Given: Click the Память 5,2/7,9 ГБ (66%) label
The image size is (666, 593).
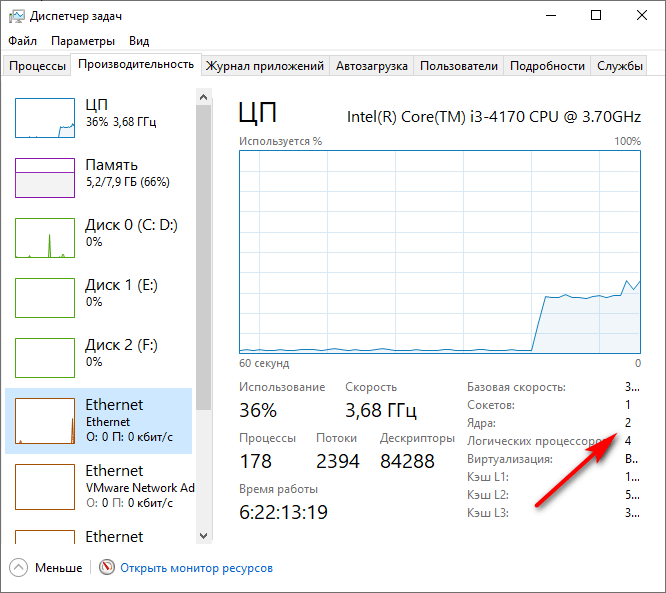Looking at the screenshot, I should 127,173.
